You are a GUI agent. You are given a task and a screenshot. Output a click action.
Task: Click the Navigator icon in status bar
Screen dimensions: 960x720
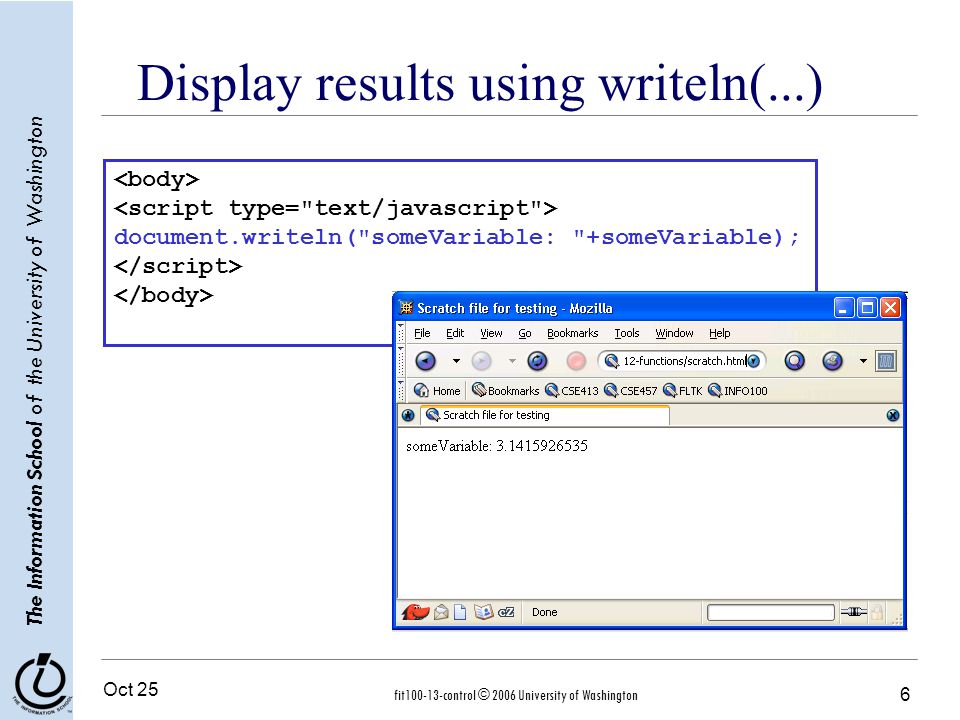point(415,612)
